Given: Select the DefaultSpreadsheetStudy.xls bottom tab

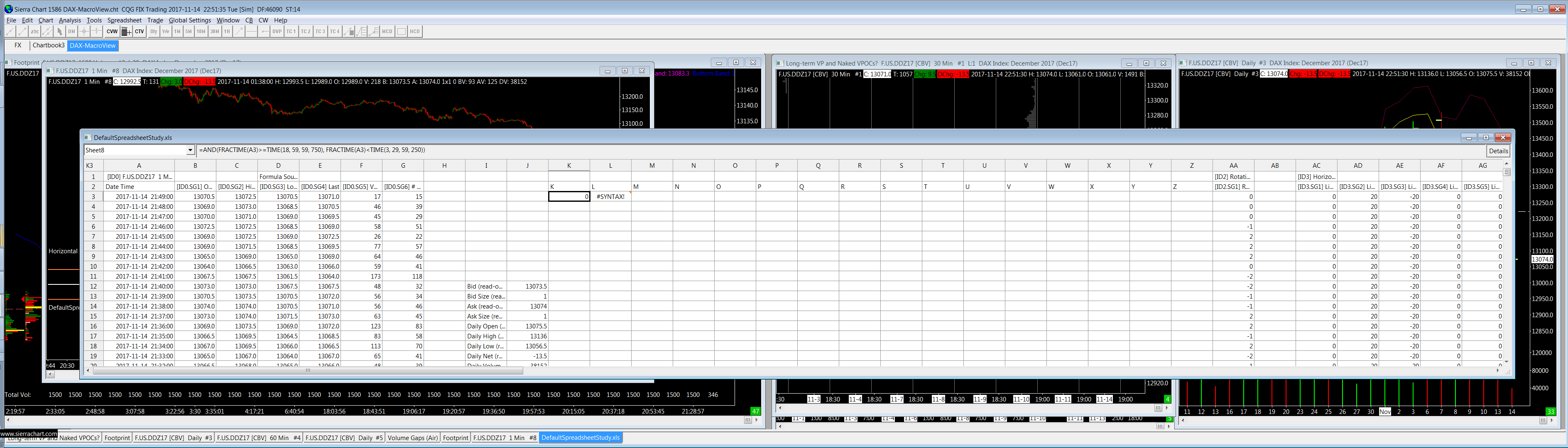Looking at the screenshot, I should point(581,438).
